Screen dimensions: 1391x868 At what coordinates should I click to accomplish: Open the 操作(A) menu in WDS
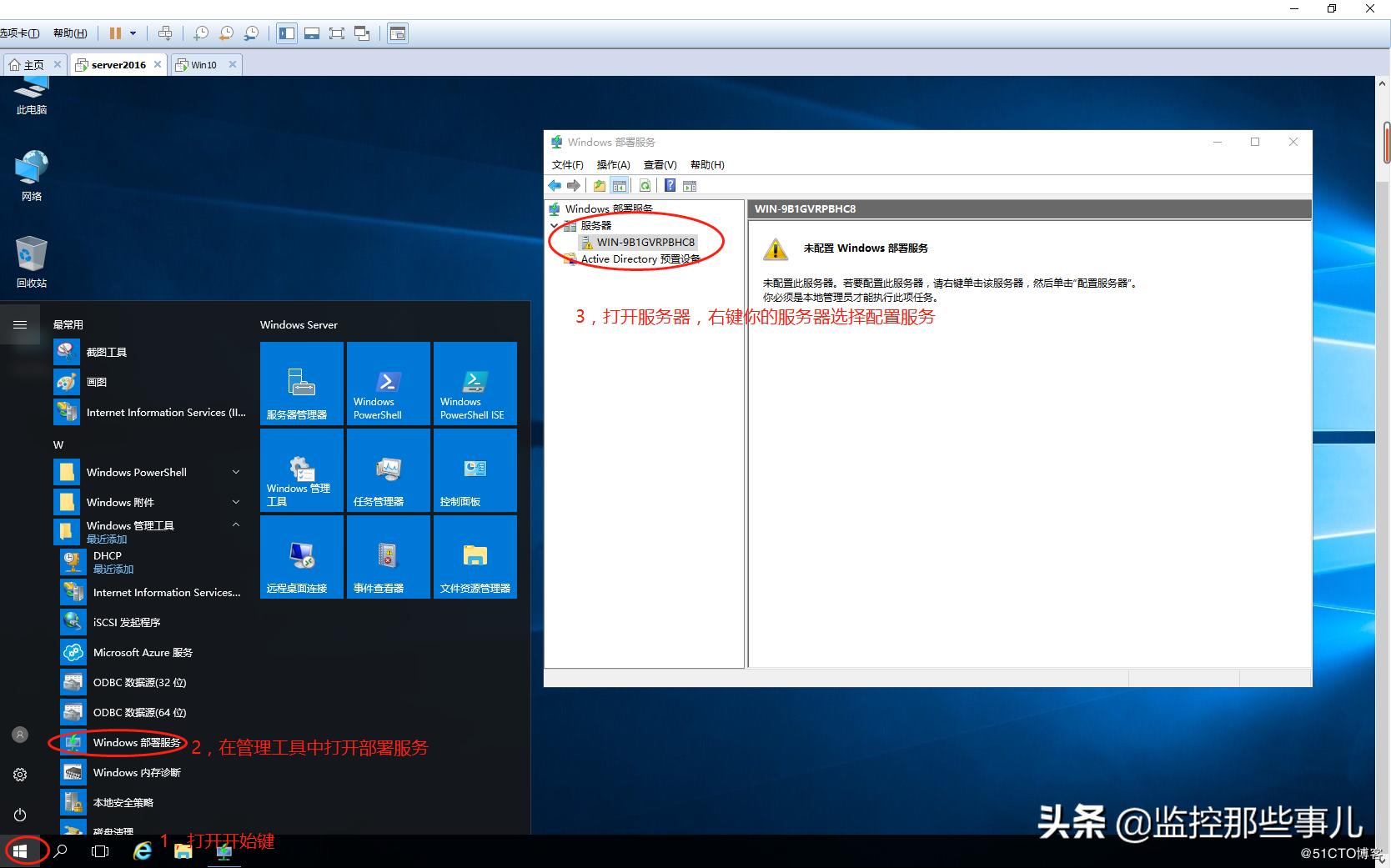(x=613, y=164)
